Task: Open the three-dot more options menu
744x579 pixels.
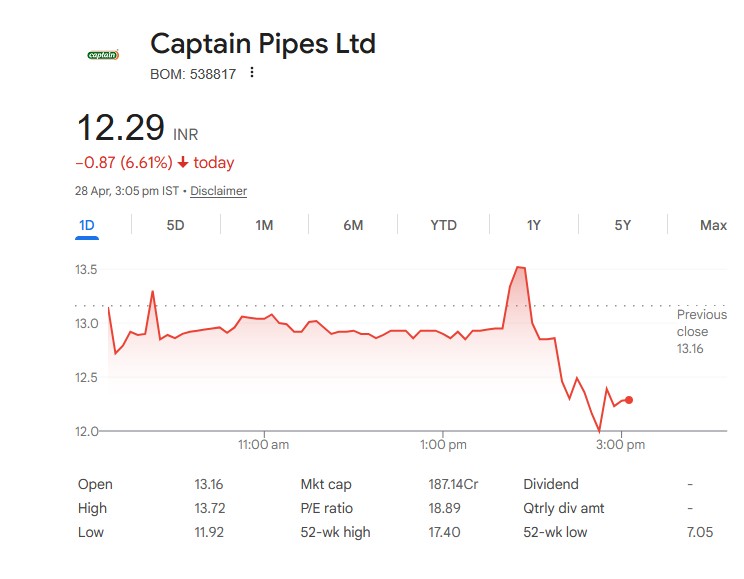Action: pos(252,73)
